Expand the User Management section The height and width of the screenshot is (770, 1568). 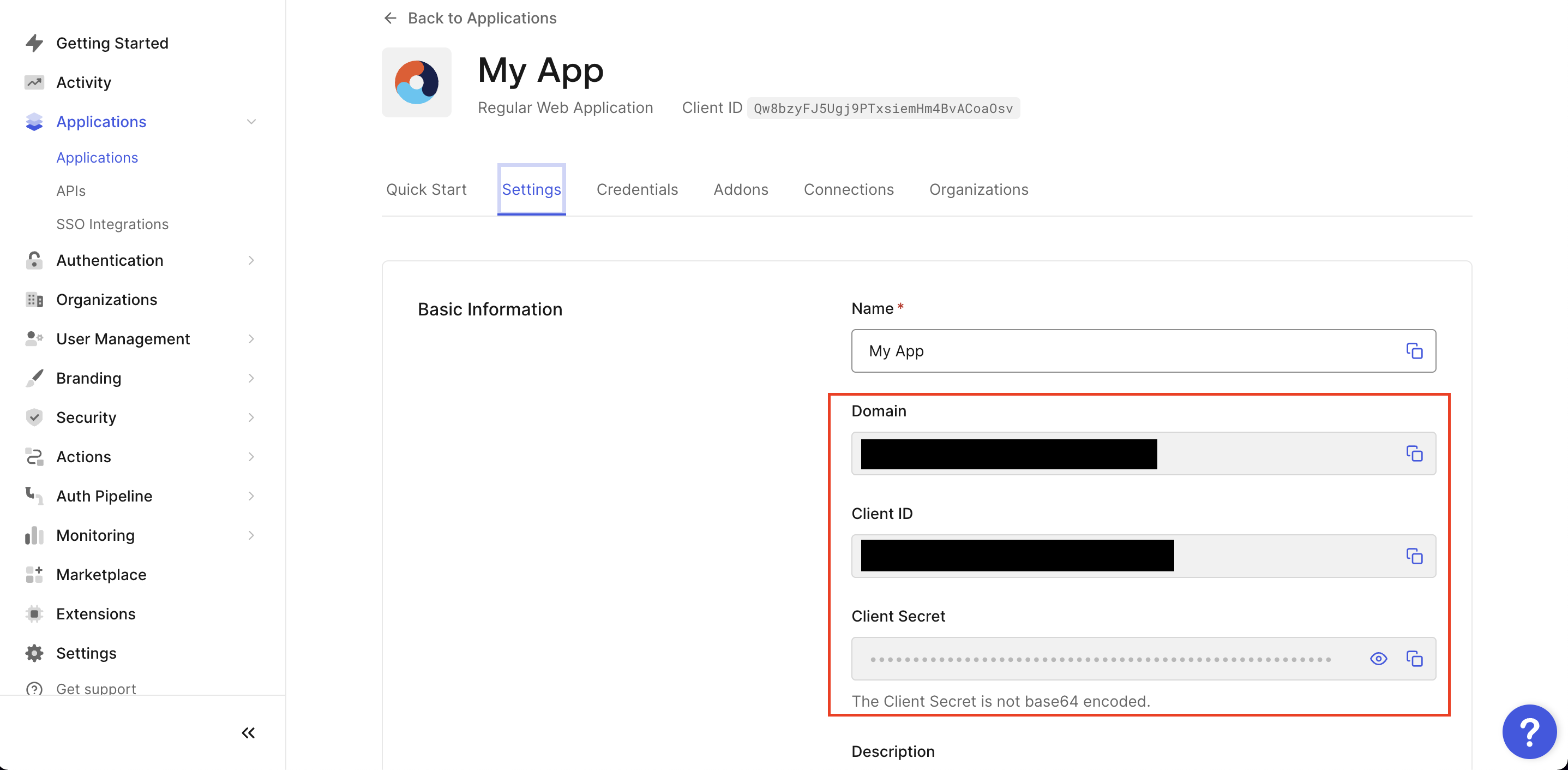(251, 339)
